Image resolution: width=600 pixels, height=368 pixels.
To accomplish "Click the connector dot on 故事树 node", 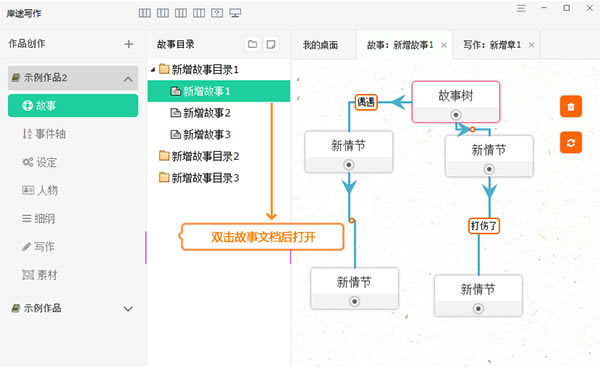I will 456,115.
